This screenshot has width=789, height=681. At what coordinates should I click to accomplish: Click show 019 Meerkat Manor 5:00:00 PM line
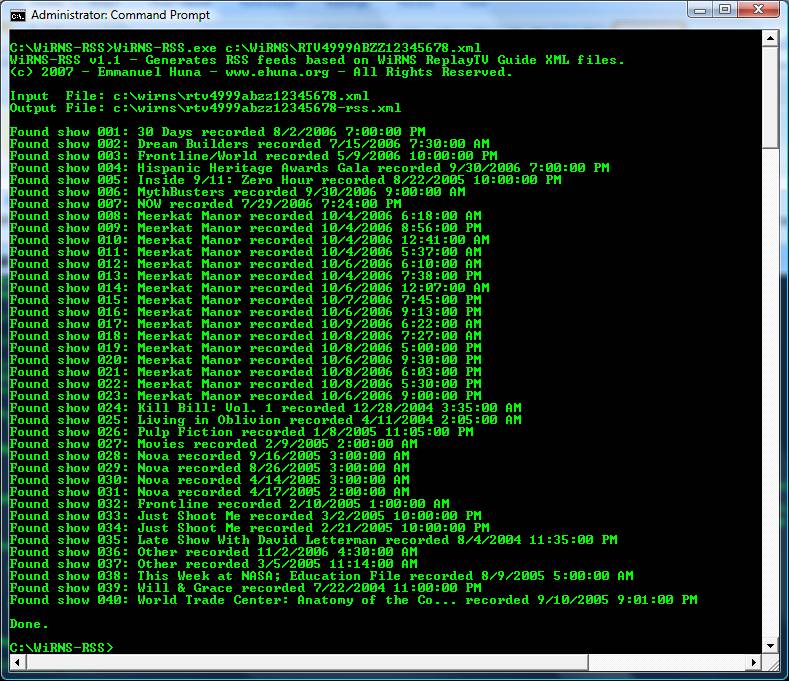[x=246, y=348]
